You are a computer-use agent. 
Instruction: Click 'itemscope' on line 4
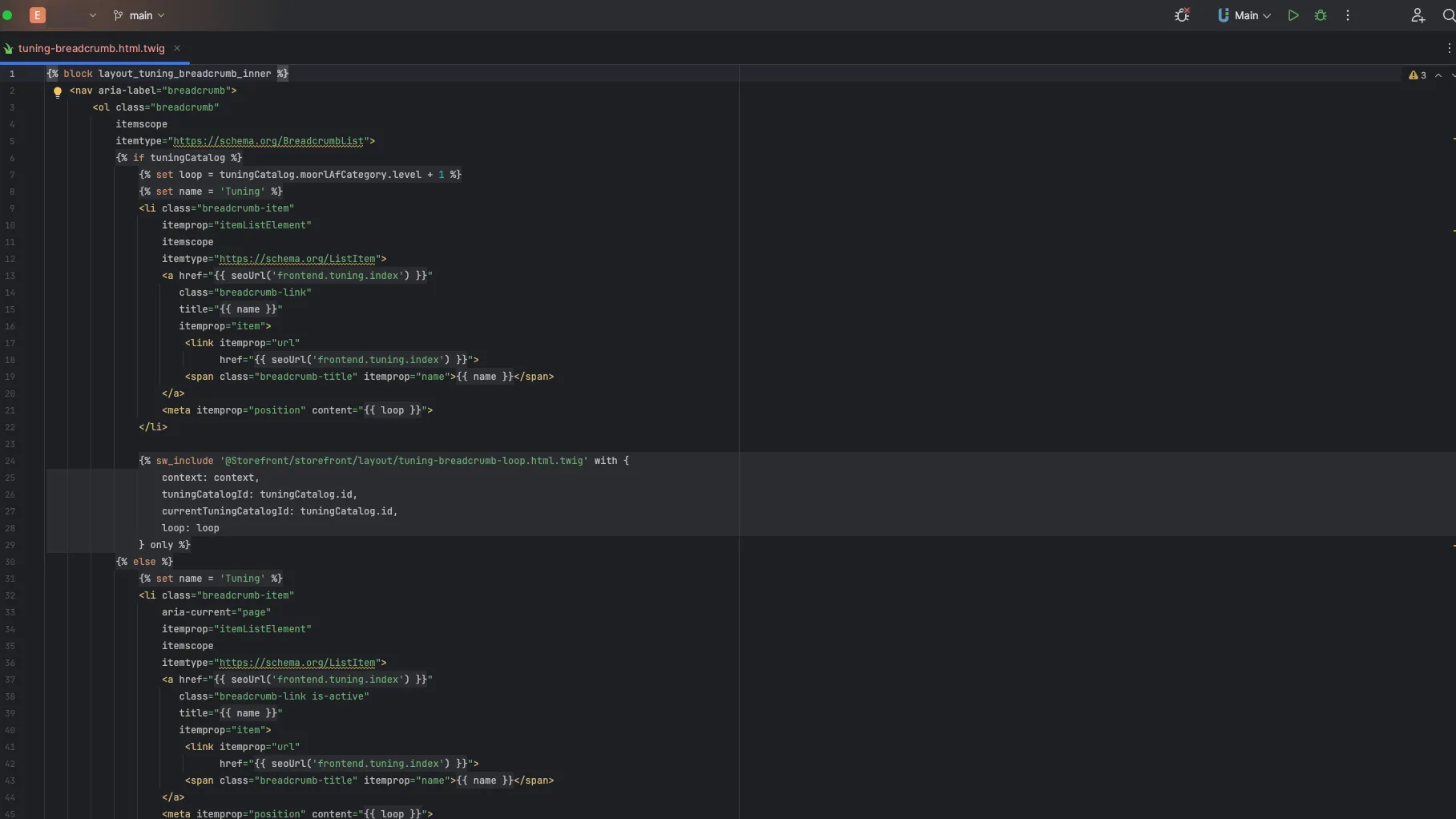coord(141,124)
